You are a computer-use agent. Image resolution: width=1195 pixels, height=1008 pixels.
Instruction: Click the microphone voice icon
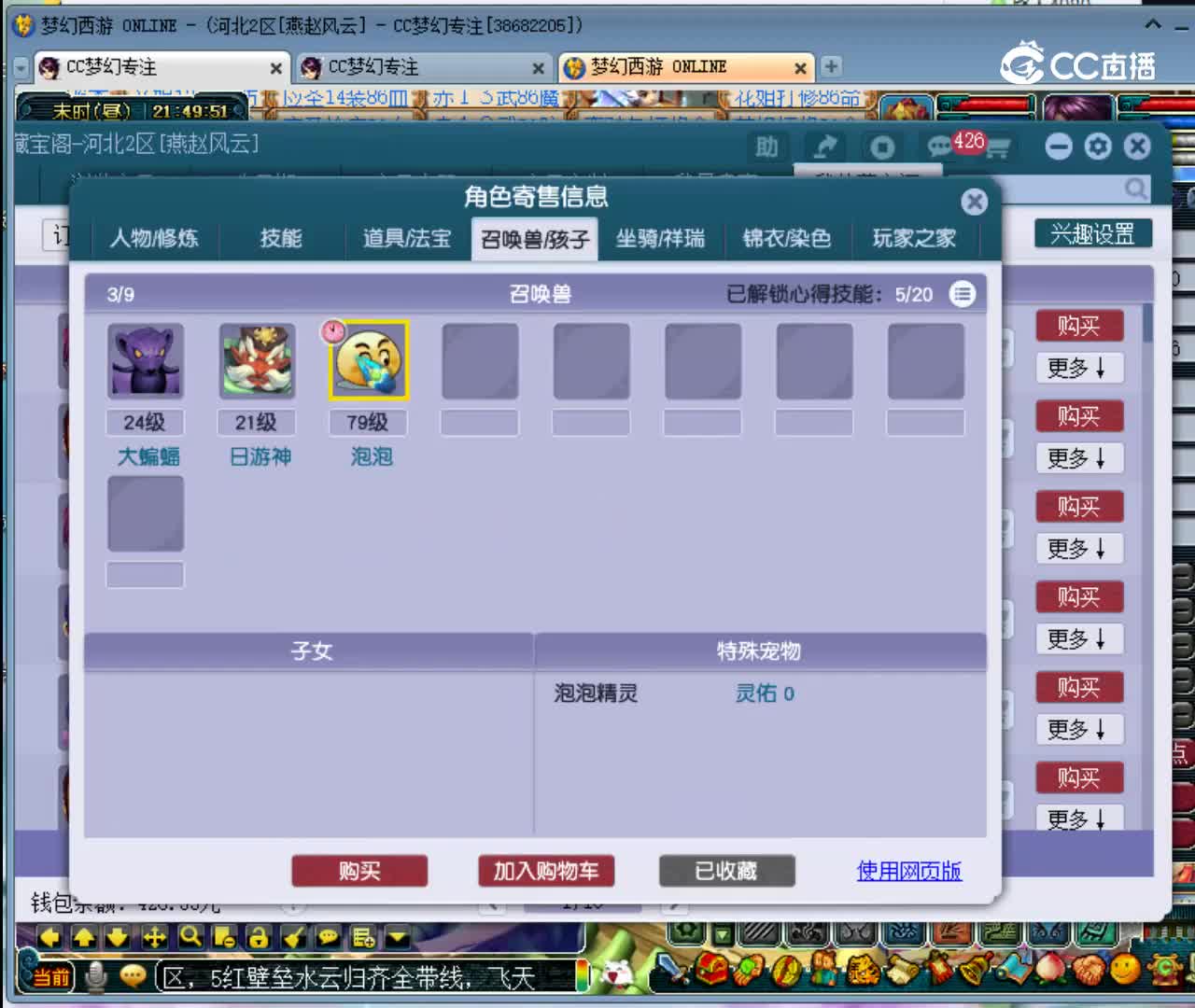pyautogui.click(x=95, y=976)
